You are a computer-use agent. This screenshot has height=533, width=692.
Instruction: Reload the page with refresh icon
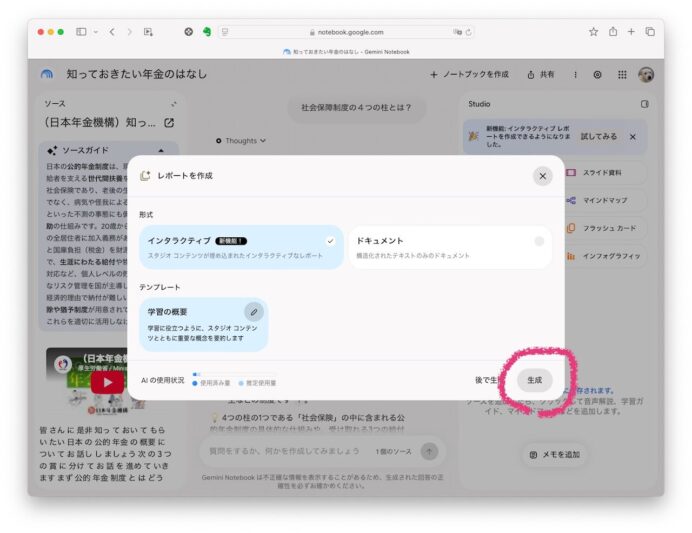(x=468, y=32)
